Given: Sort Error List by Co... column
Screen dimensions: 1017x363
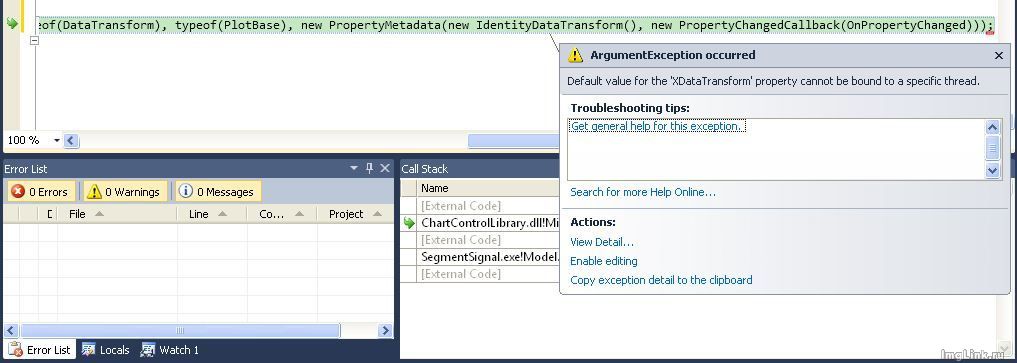Looking at the screenshot, I should click(282, 214).
